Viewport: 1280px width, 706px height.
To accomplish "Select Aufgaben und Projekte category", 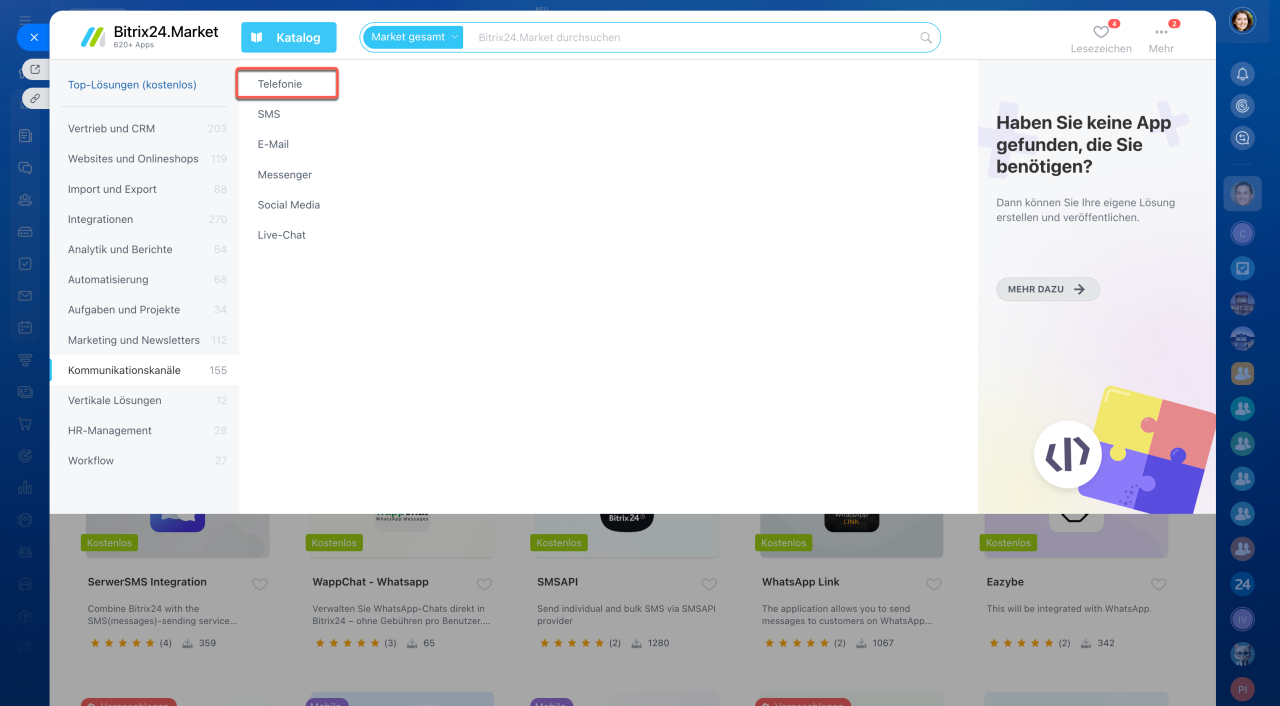I will click(x=145, y=310).
